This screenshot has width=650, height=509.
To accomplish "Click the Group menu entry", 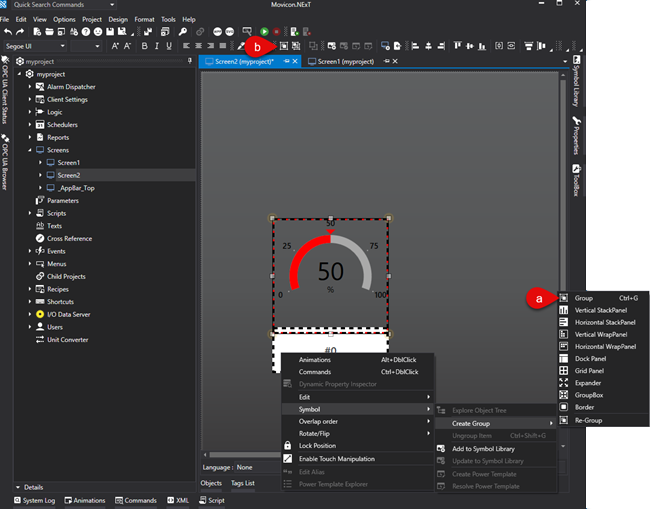I will 584,298.
